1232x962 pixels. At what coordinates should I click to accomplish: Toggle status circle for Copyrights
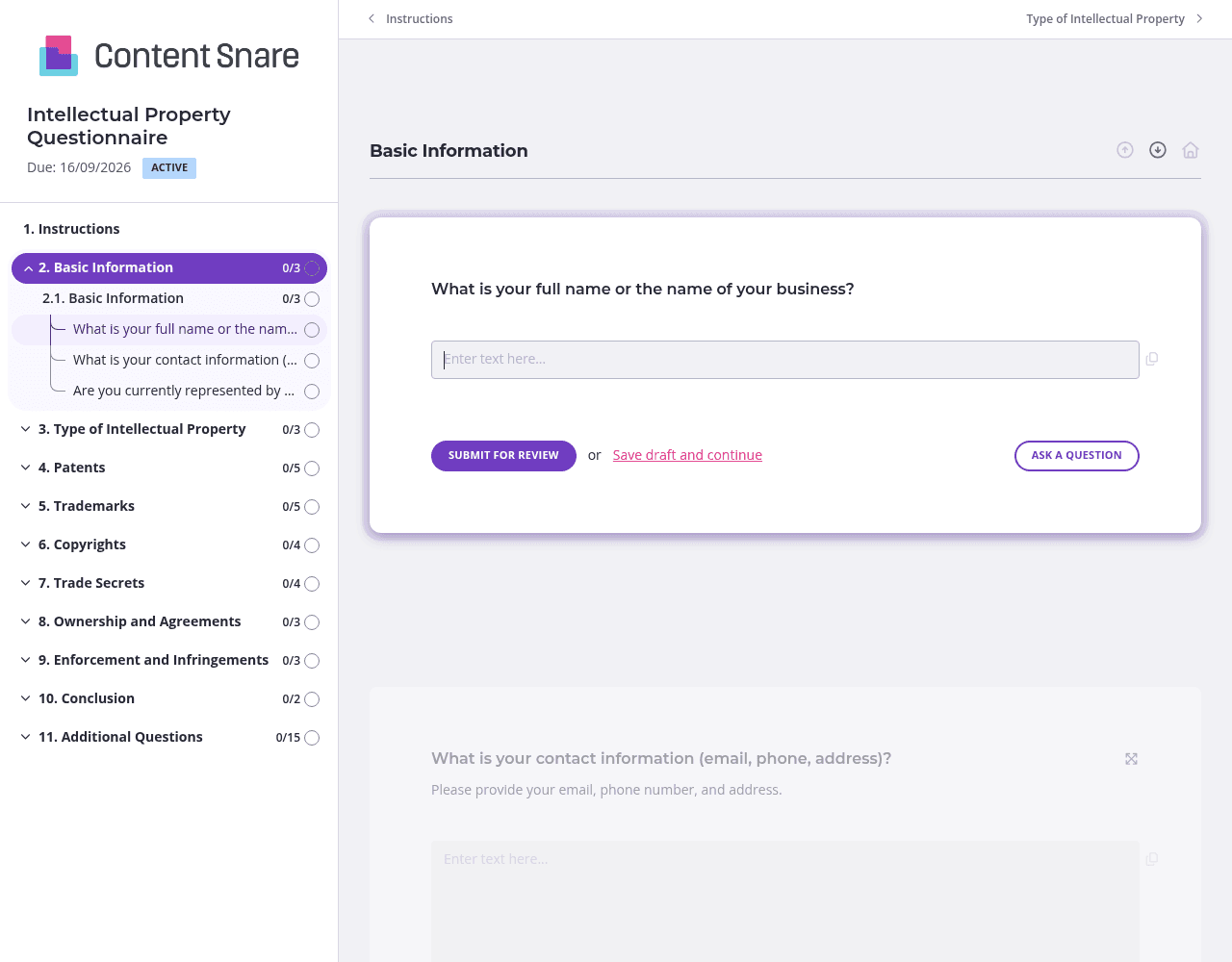[x=312, y=545]
